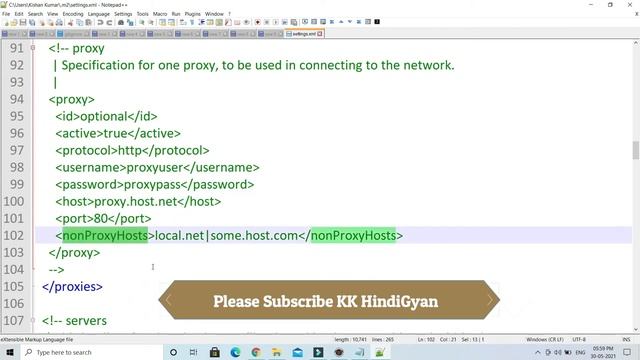The height and width of the screenshot is (360, 640).
Task: Run macro multiple times icon
Action: (285, 22)
